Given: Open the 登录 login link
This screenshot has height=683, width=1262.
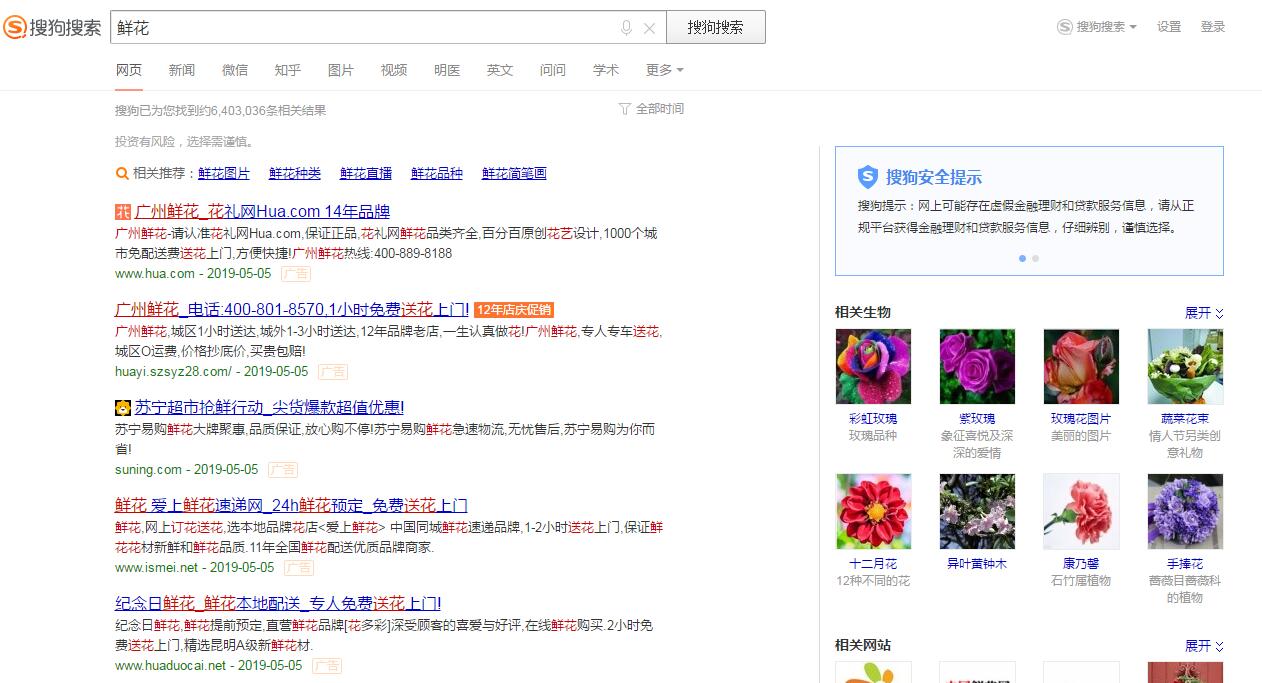Looking at the screenshot, I should 1213,27.
